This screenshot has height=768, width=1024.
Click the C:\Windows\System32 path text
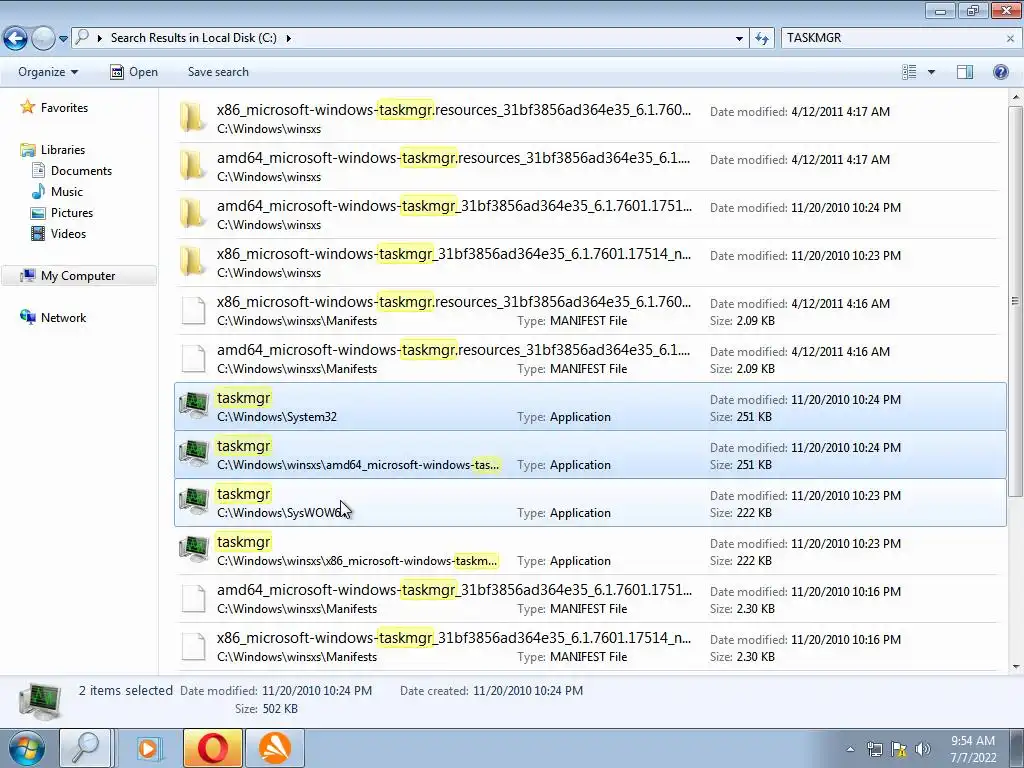point(277,417)
